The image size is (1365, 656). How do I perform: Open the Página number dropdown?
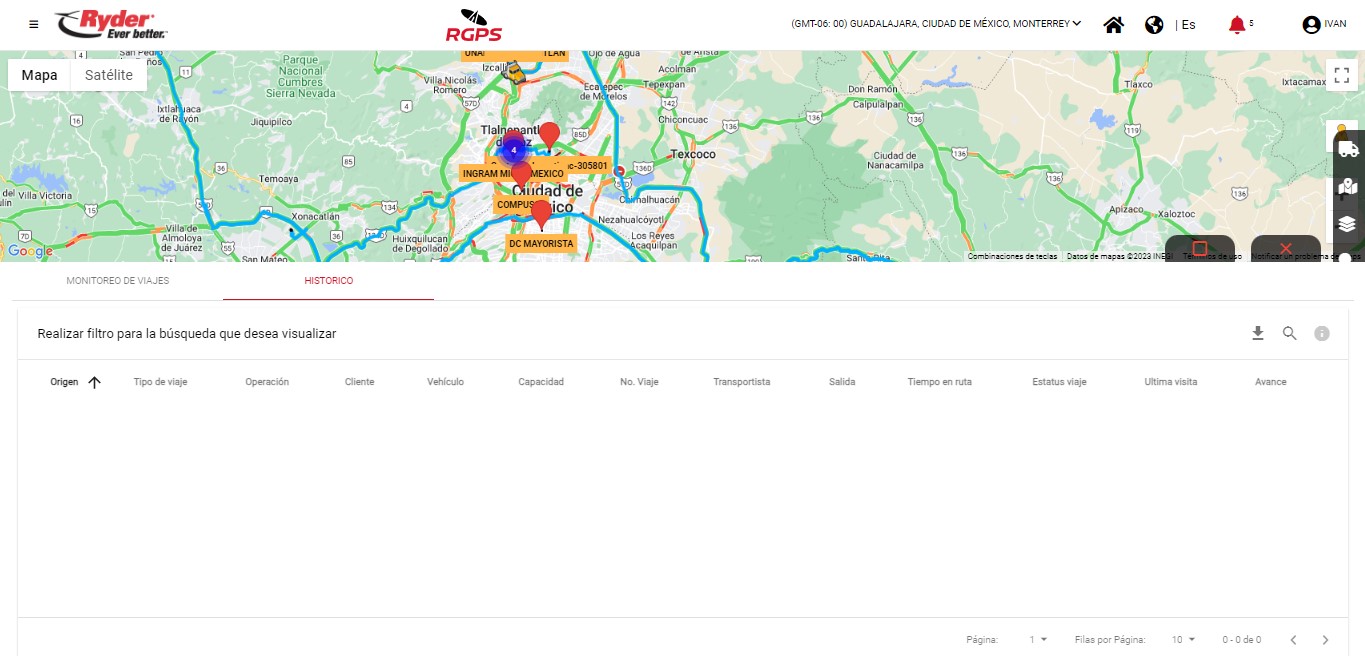pos(1038,639)
